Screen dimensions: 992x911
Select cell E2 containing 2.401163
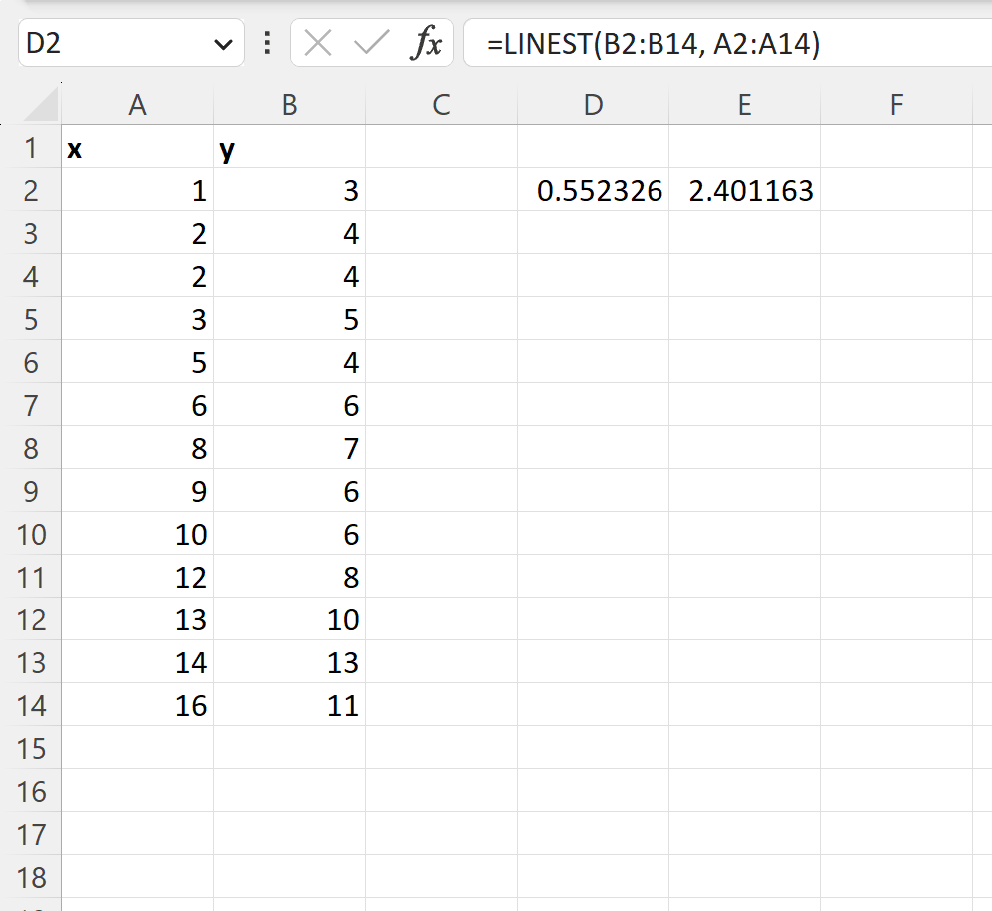pos(744,189)
